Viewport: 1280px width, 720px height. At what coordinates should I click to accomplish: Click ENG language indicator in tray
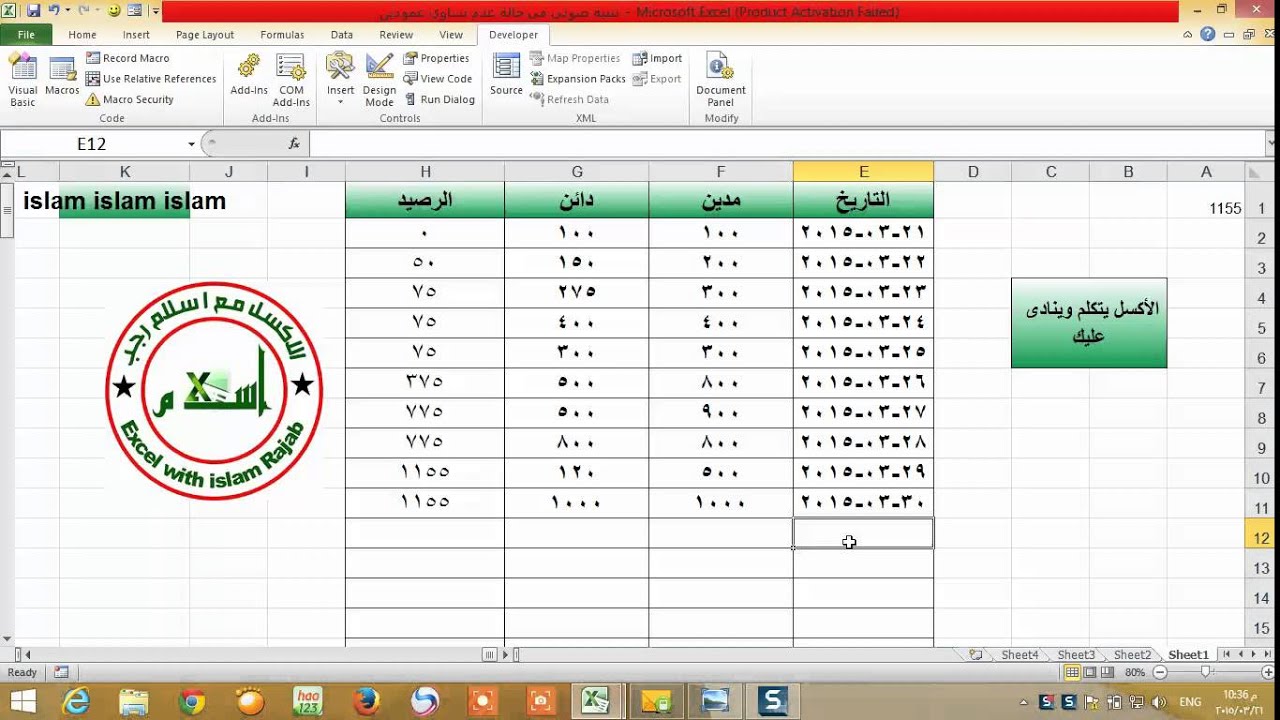(1192, 702)
